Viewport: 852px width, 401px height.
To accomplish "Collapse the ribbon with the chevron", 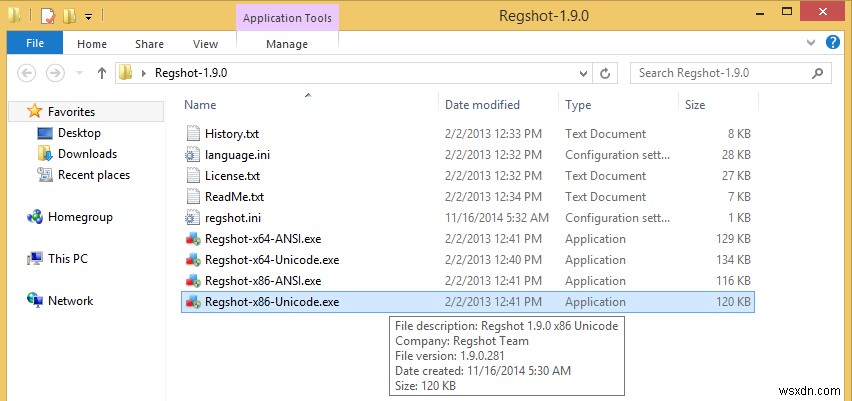I will tap(811, 42).
